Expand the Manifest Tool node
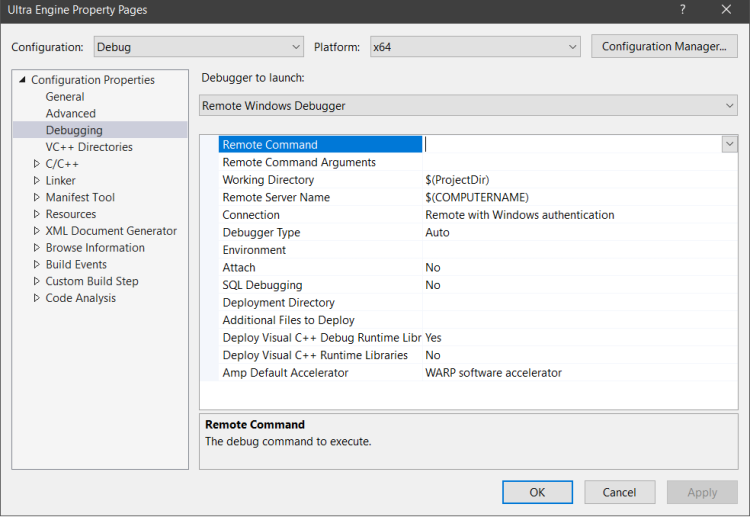750x517 pixels. [x=37, y=198]
